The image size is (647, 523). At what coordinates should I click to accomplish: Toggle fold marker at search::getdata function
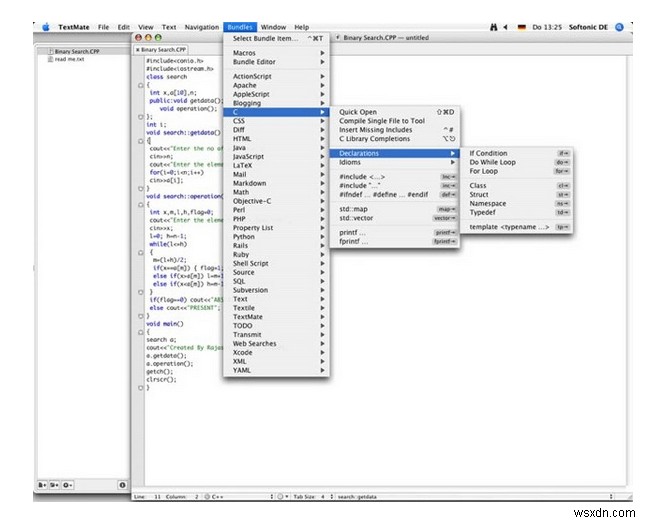coord(141,143)
